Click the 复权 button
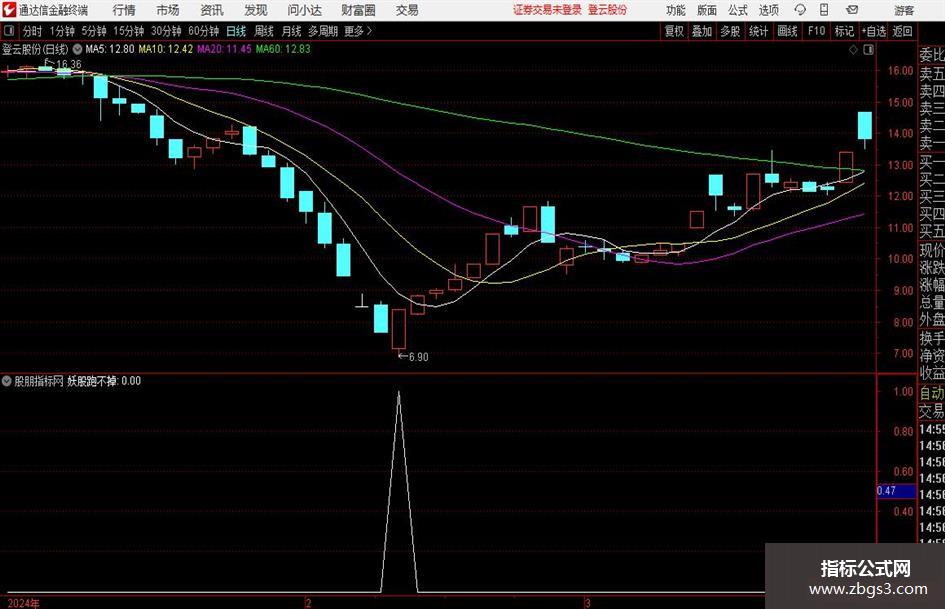The height and width of the screenshot is (609, 945). pos(674,31)
